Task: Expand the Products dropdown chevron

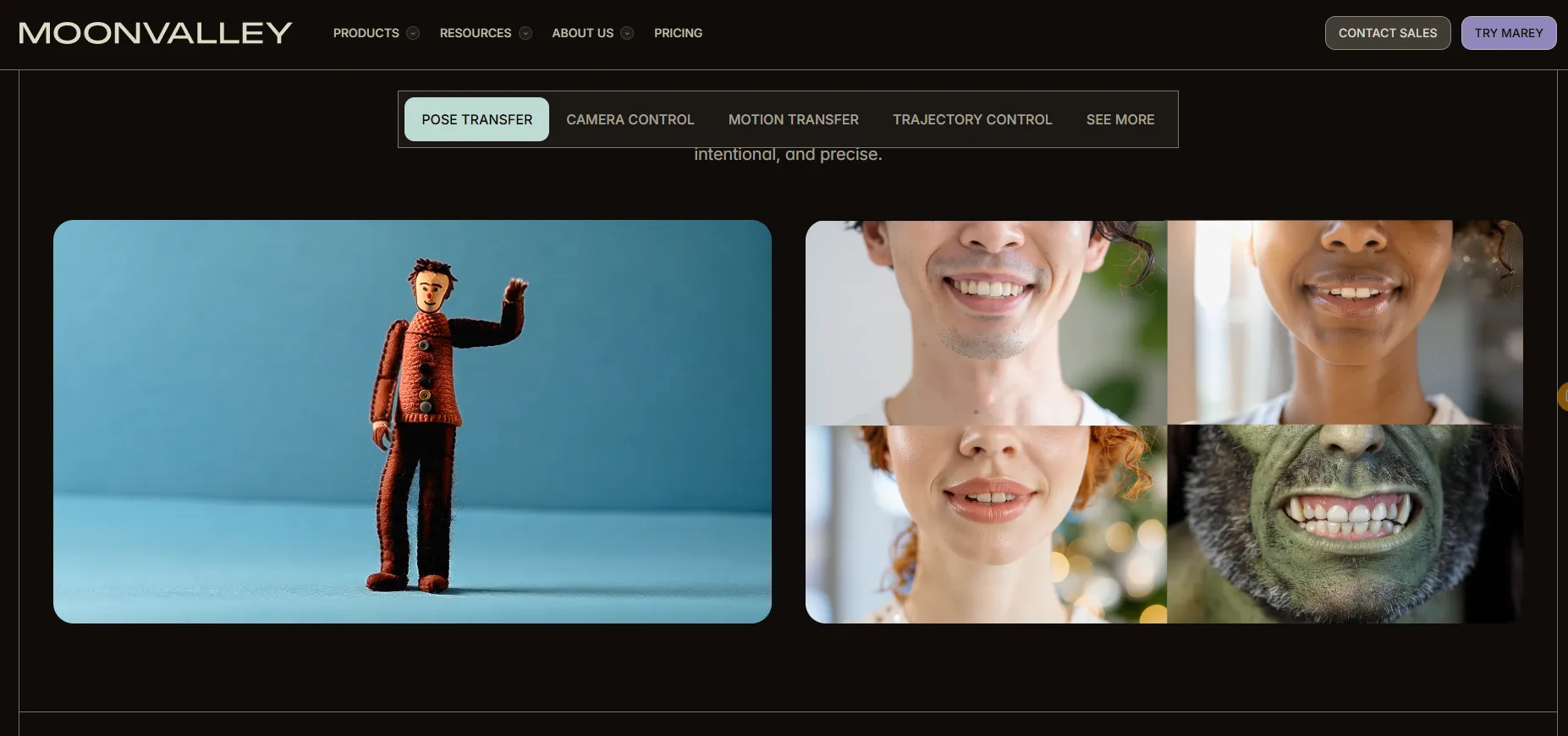Action: 413,34
